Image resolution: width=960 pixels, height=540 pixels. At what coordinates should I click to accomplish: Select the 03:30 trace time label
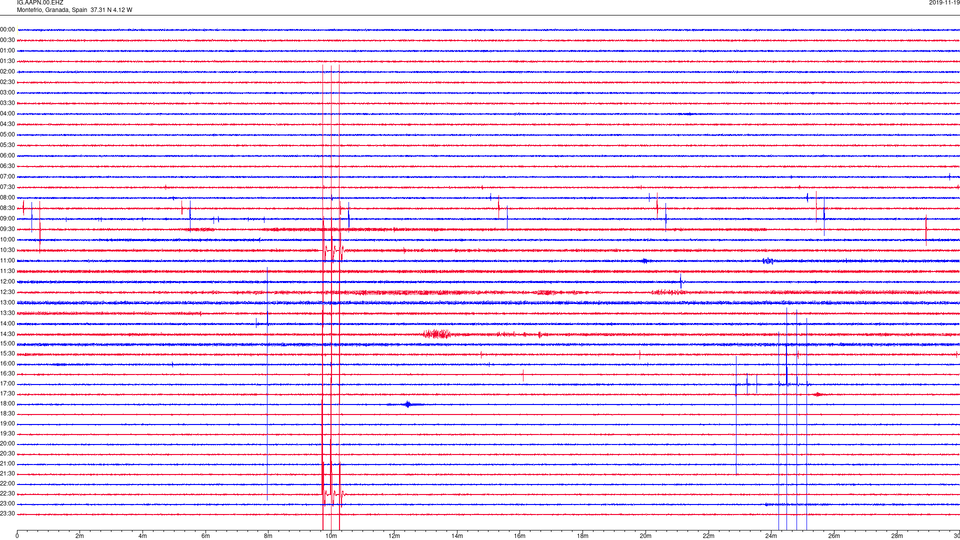coord(7,103)
